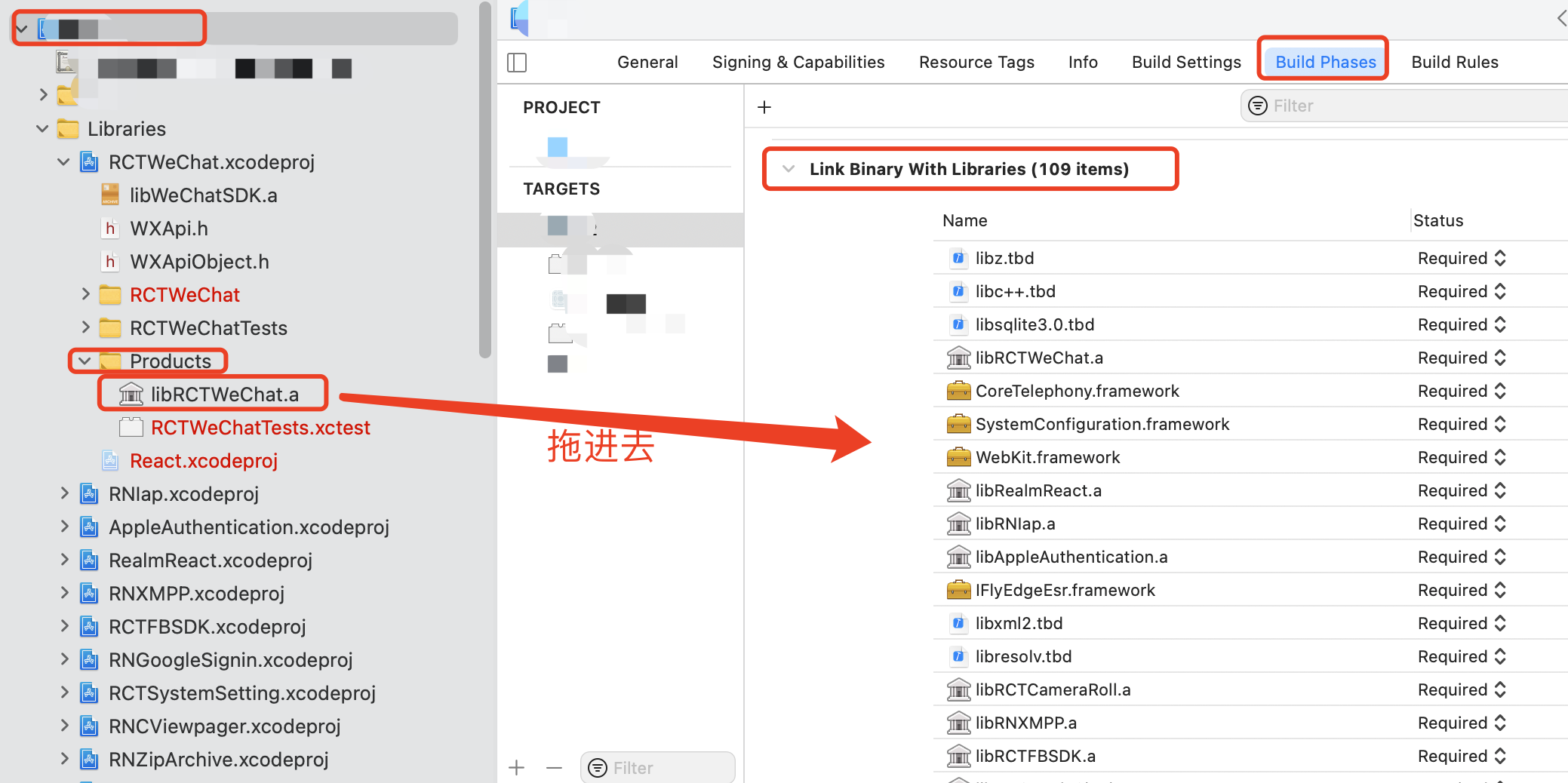The height and width of the screenshot is (783, 1568).
Task: Open the Signing & Capabilities tab
Action: pyautogui.click(x=798, y=62)
